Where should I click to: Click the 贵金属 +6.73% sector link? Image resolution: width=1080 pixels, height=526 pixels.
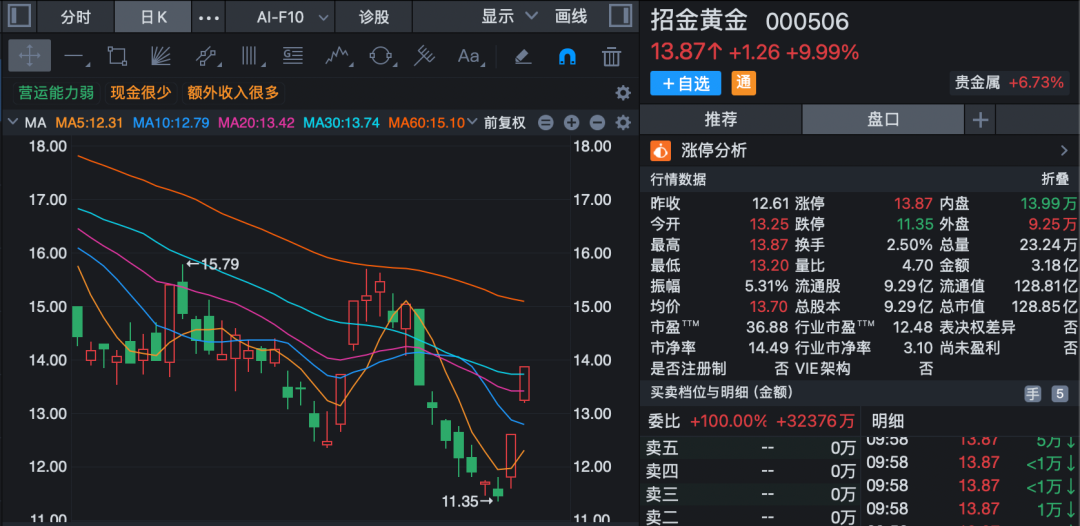pyautogui.click(x=1008, y=83)
